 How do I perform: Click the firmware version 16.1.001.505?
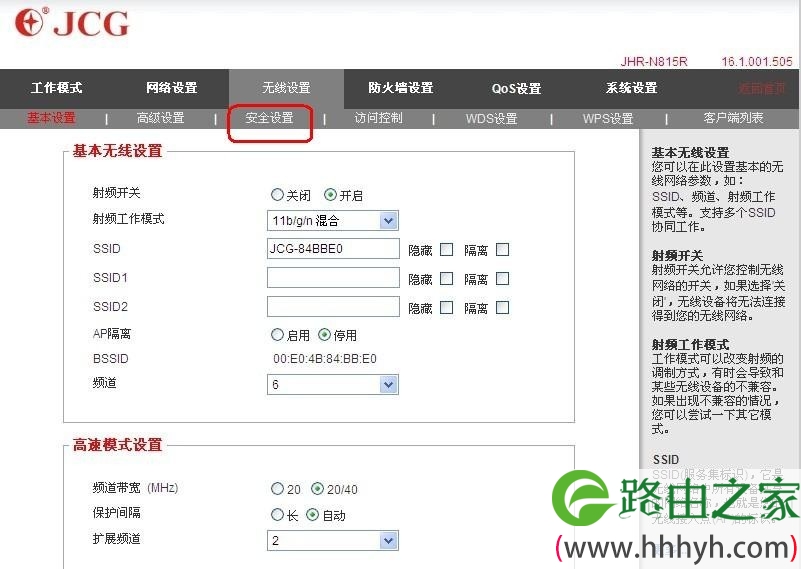point(757,62)
